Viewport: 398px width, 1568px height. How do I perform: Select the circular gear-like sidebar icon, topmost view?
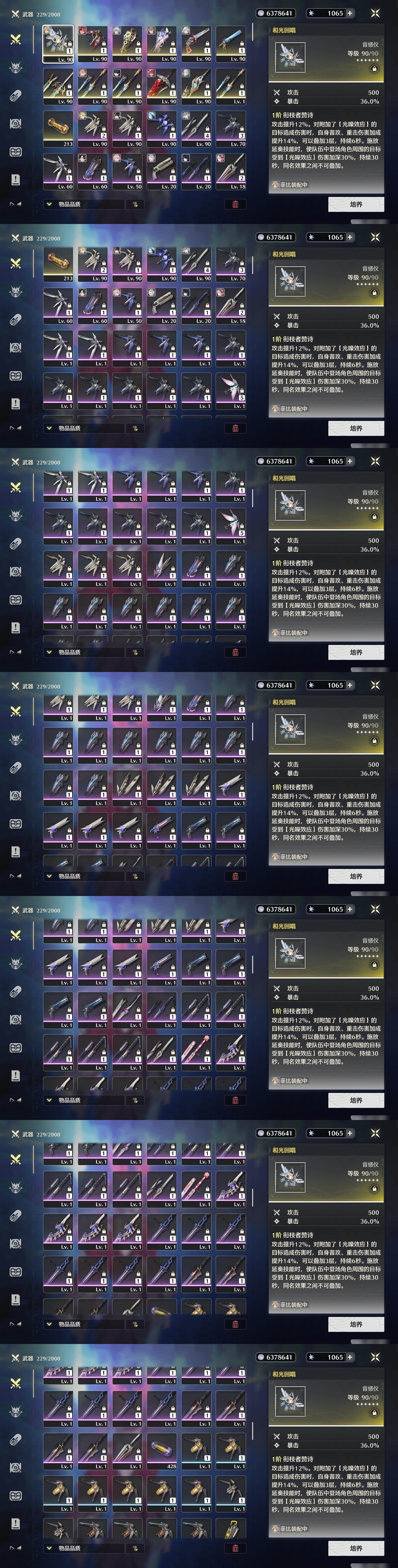click(16, 123)
